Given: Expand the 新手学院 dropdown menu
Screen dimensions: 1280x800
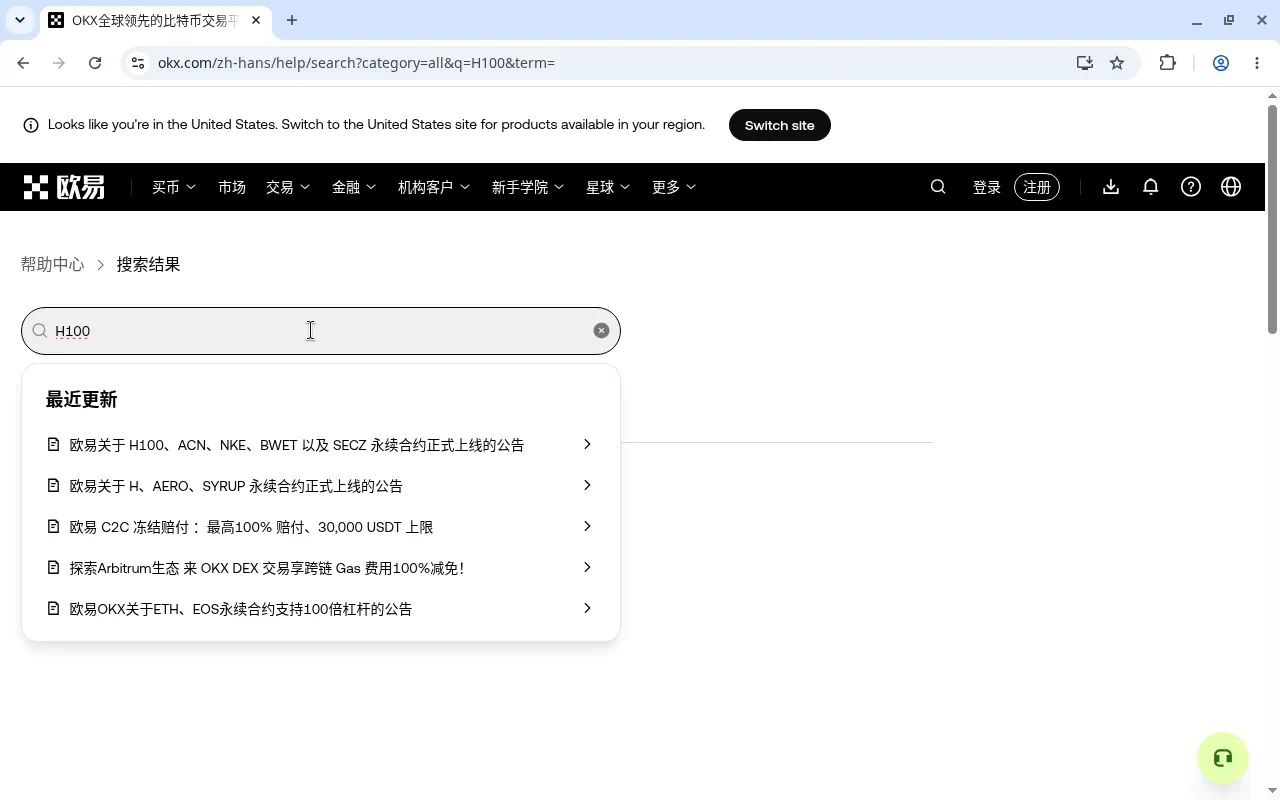Looking at the screenshot, I should 528,187.
